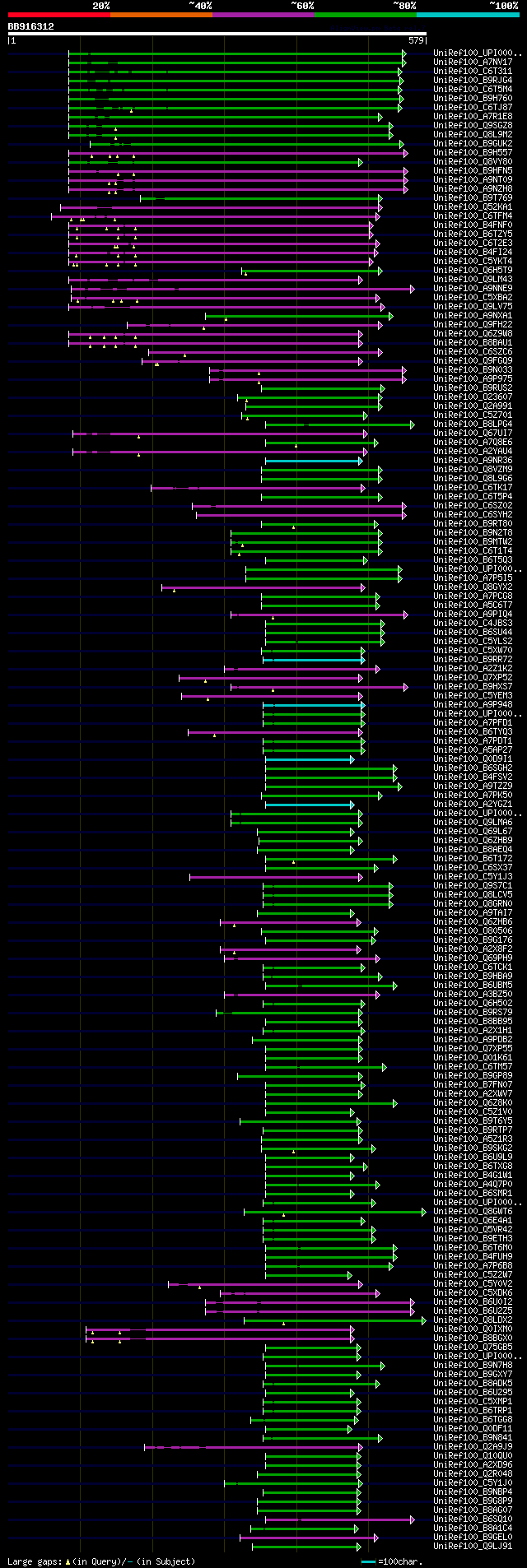
Task: Click the UniRef100_B9GEL0 label
Action: (x=473, y=1537)
